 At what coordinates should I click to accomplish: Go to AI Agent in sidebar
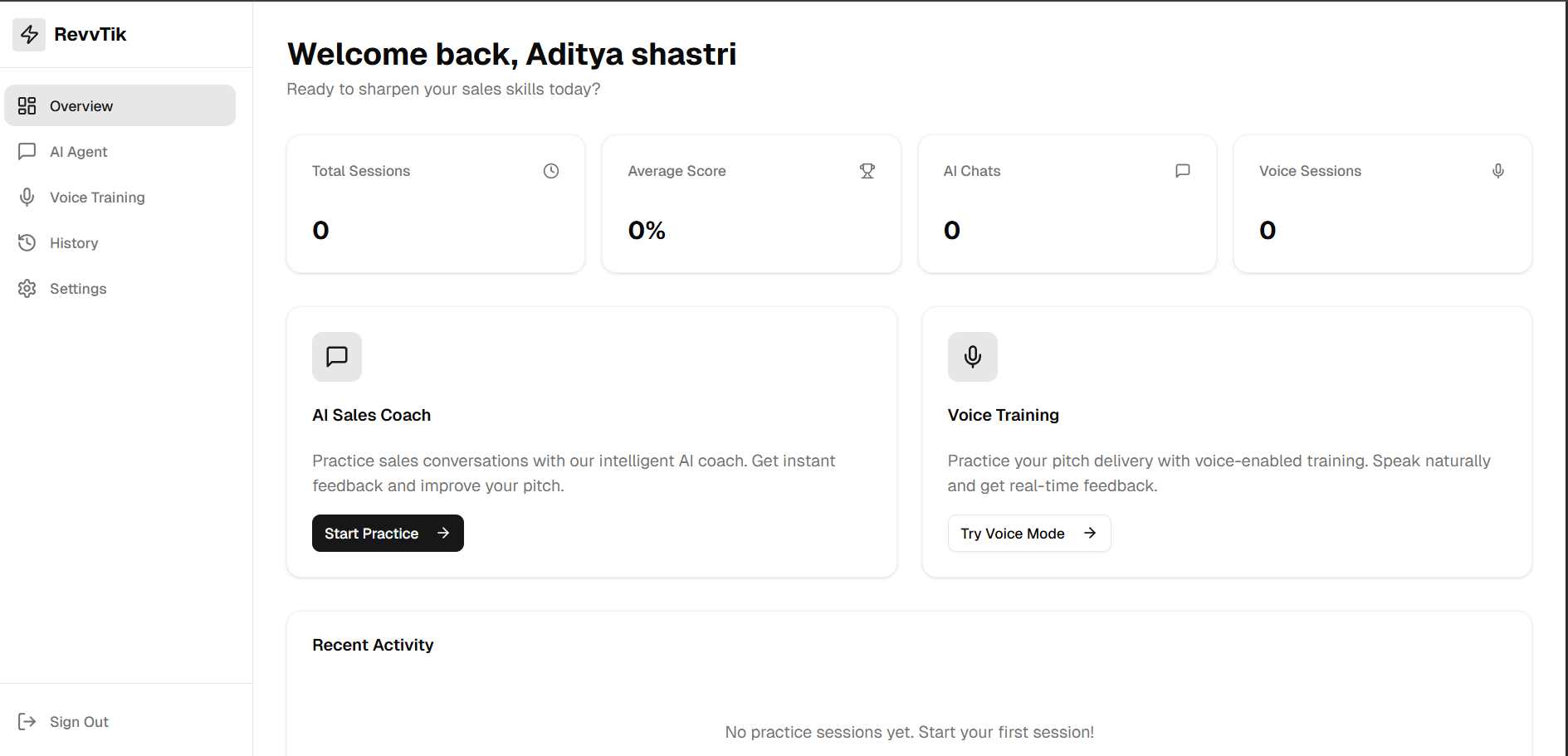[79, 152]
